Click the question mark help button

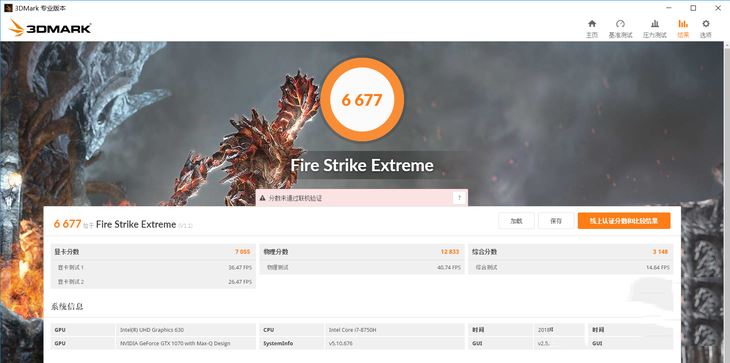point(459,198)
